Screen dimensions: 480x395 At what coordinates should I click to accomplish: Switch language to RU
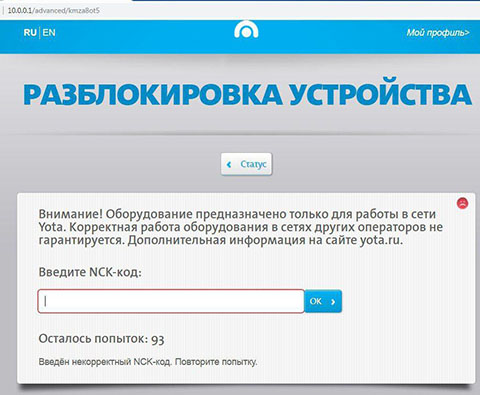30,33
